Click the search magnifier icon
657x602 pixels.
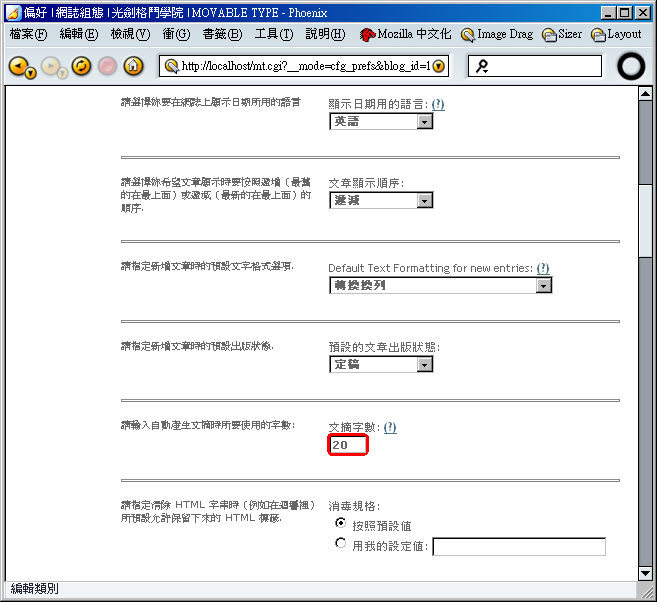click(x=481, y=66)
